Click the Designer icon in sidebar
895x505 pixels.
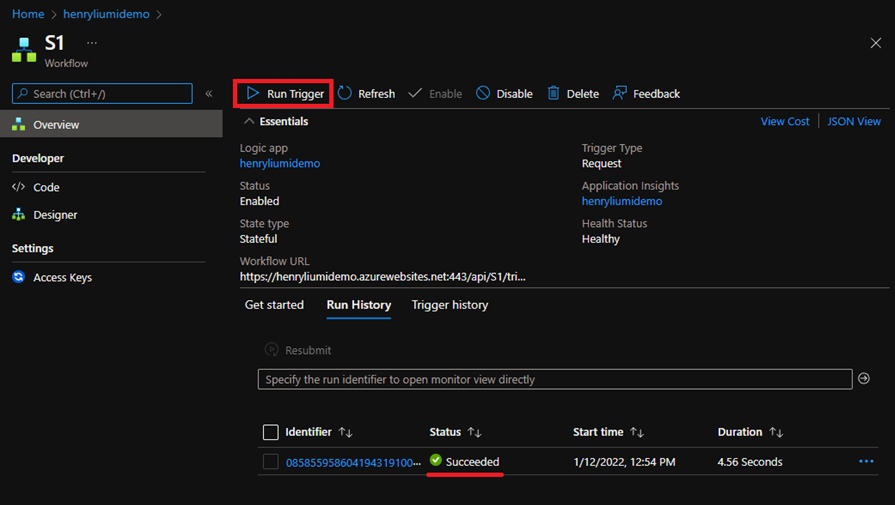18,214
